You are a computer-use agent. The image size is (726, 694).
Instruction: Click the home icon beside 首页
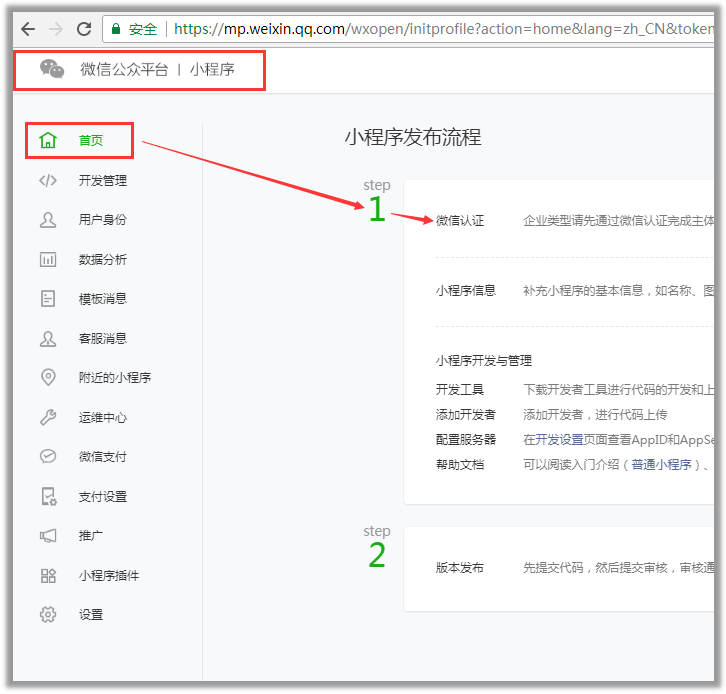pos(48,141)
